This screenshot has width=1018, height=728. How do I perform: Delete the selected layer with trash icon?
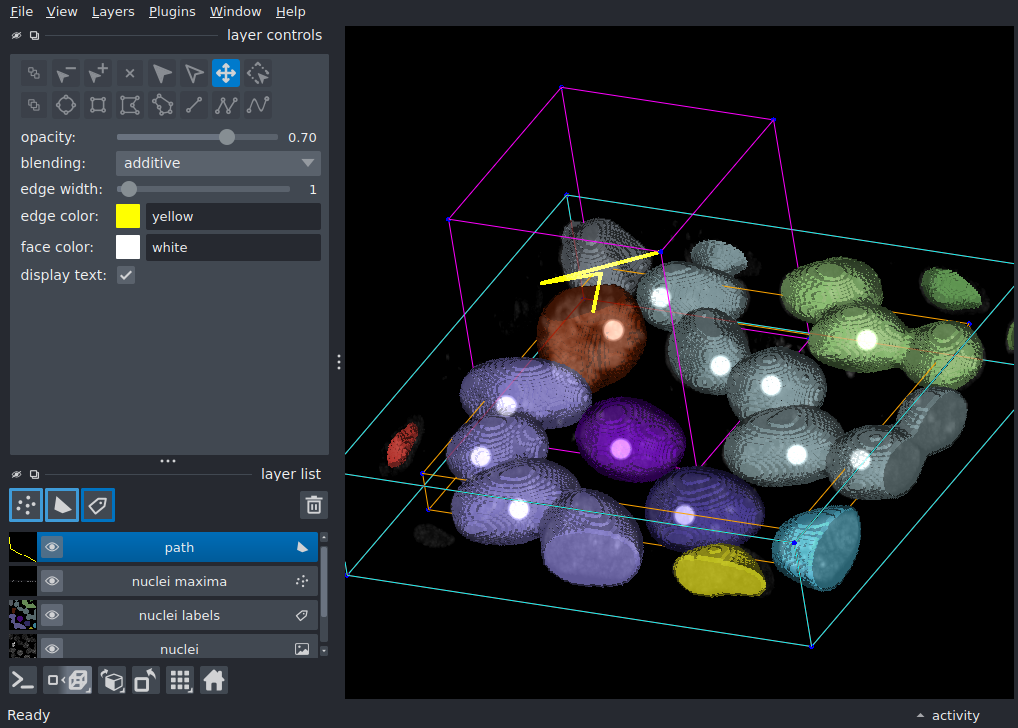tap(314, 505)
